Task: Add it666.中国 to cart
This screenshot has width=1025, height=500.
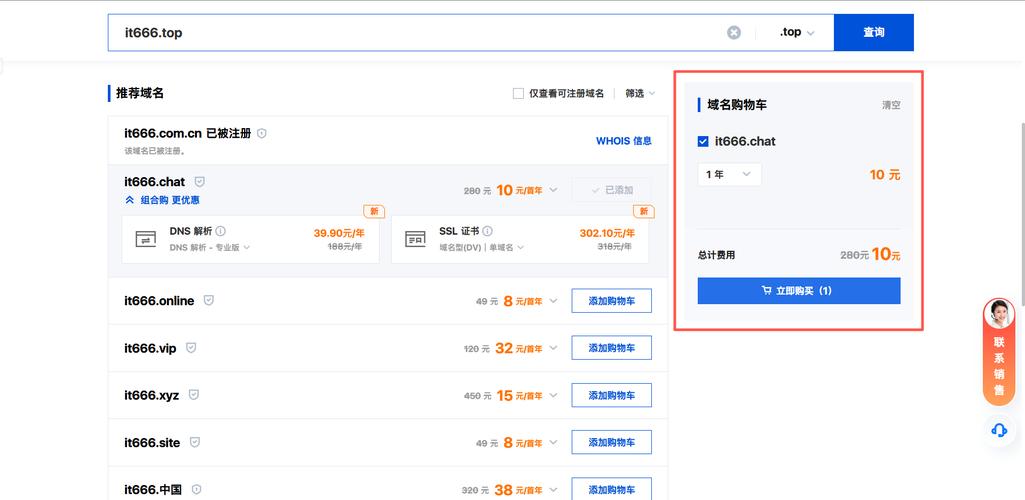Action: pyautogui.click(x=611, y=489)
